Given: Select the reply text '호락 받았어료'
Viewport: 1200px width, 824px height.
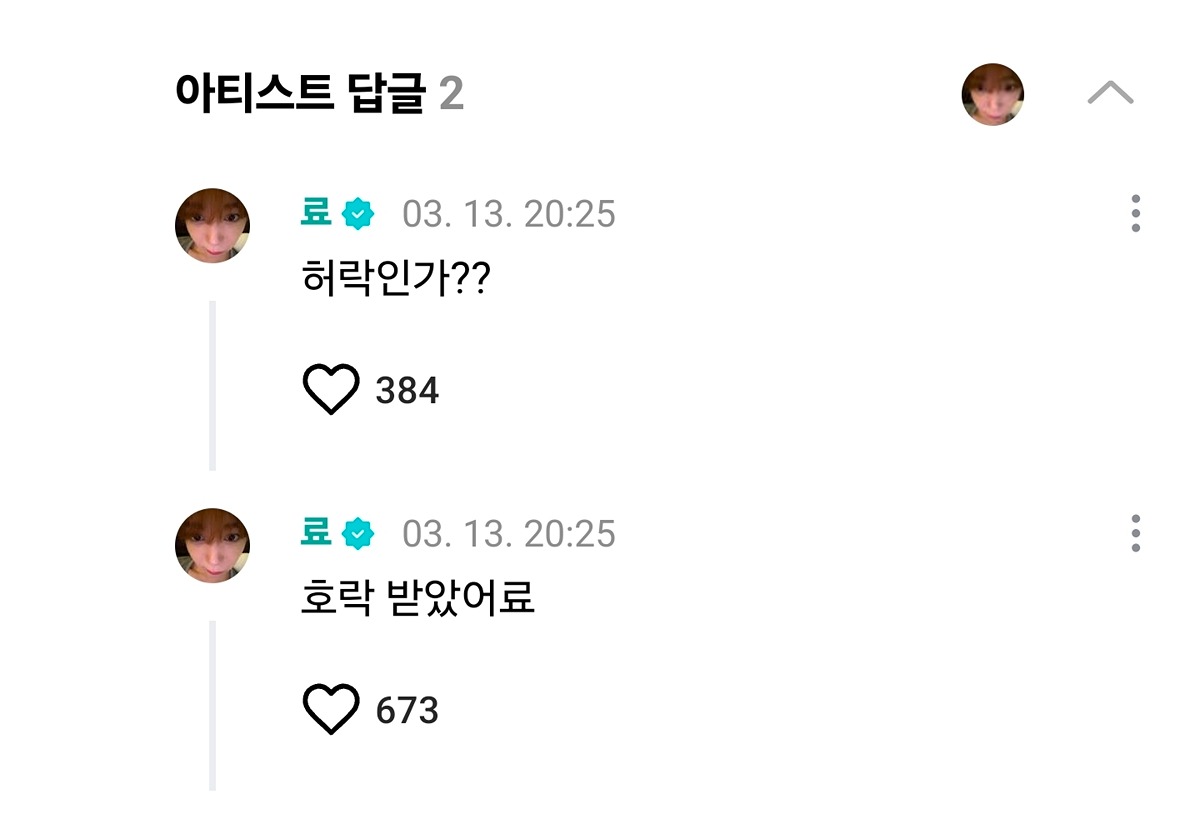Looking at the screenshot, I should 418,598.
